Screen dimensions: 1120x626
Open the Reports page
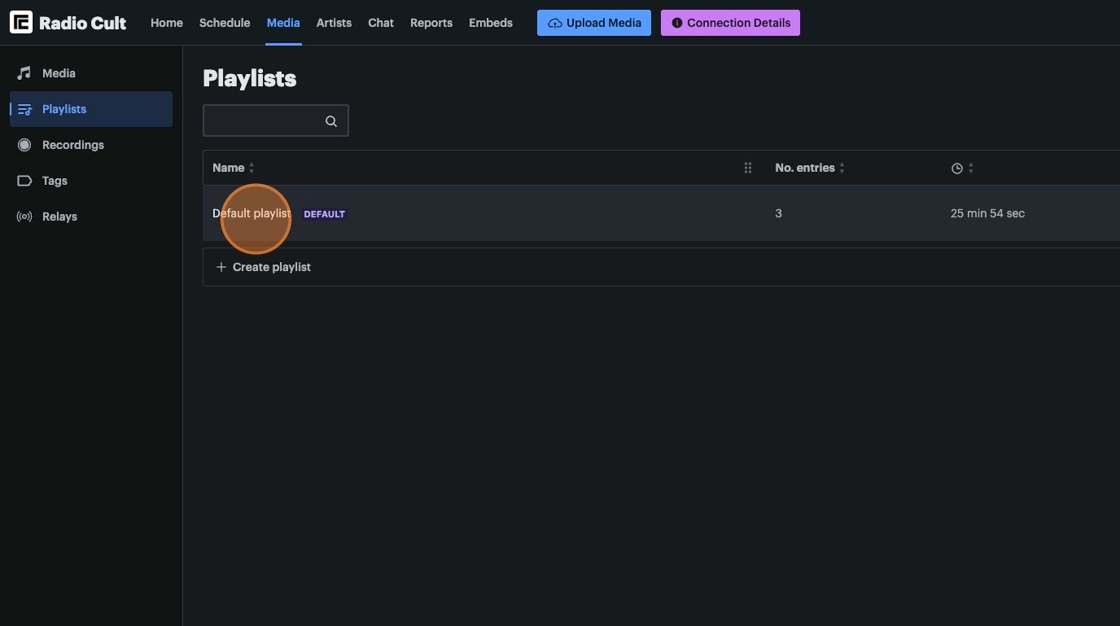coord(431,23)
